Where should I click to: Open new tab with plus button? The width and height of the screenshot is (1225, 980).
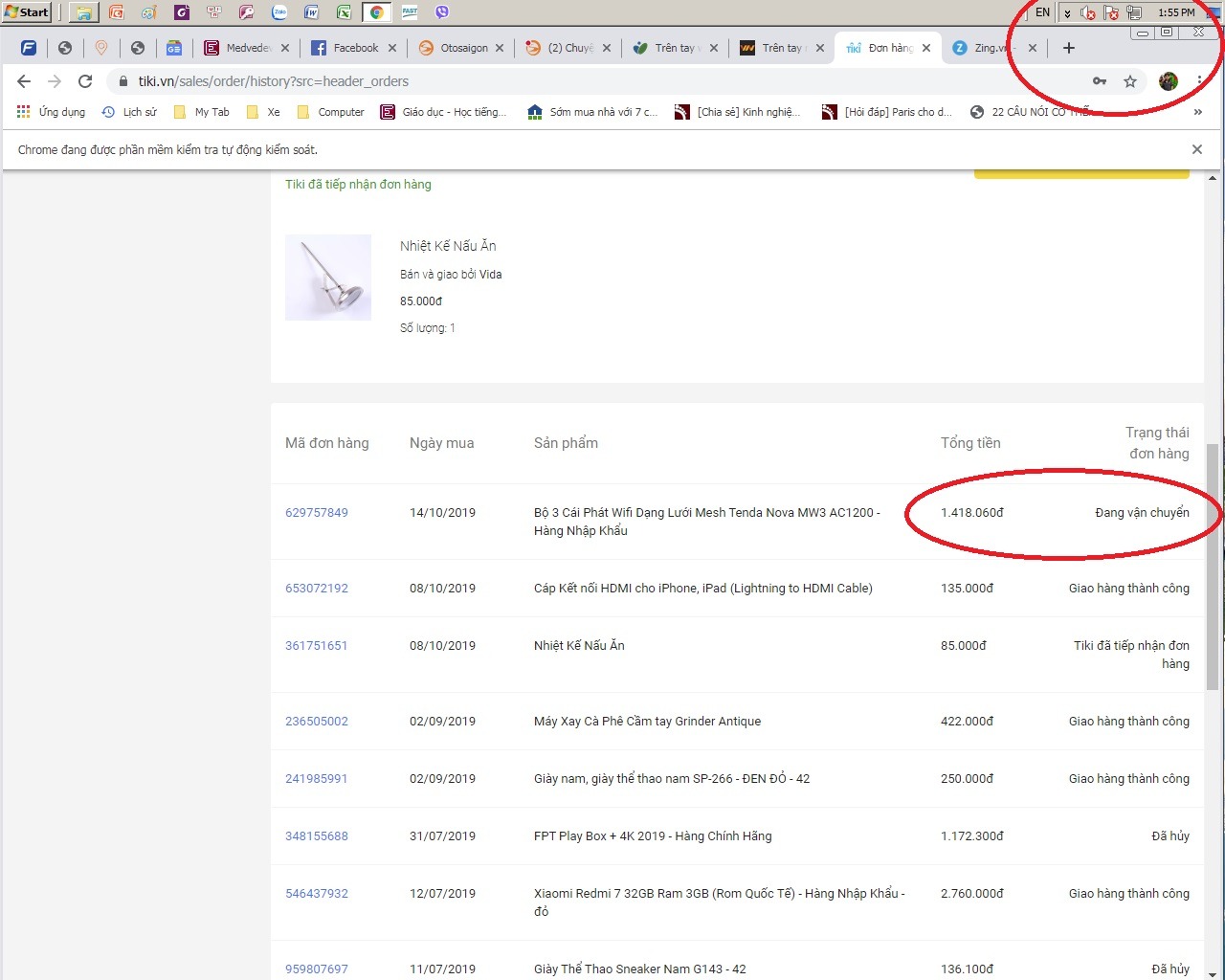point(1069,48)
